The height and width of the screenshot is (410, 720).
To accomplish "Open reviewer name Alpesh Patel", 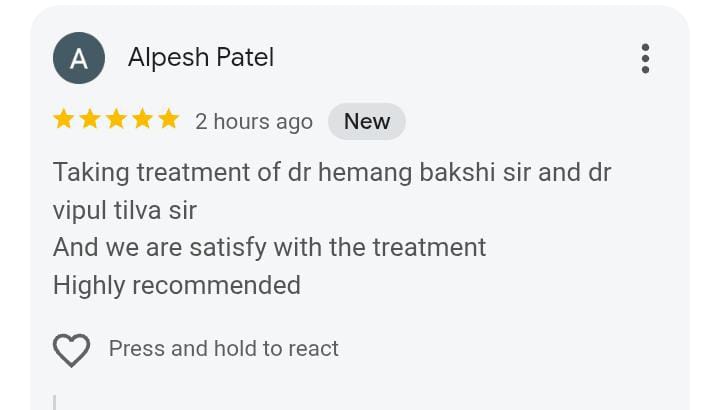I will 200,58.
